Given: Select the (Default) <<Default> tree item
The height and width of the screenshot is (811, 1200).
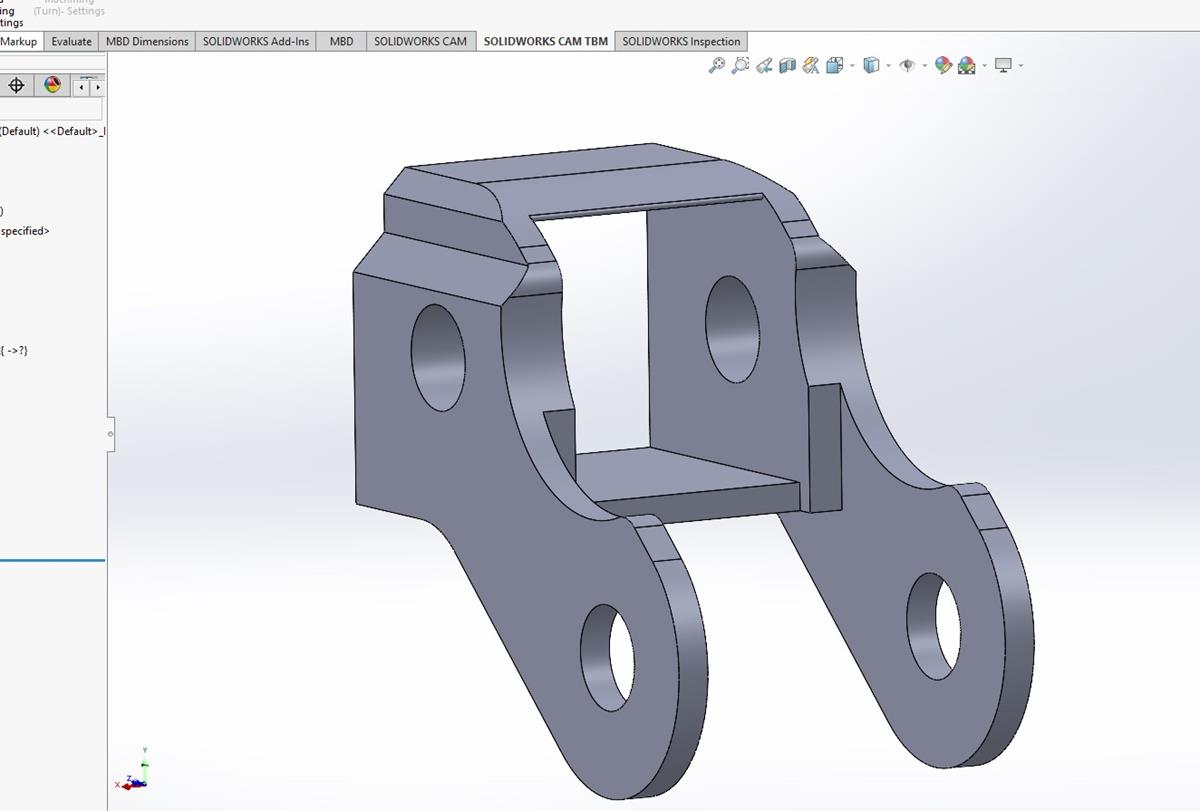Looking at the screenshot, I should pyautogui.click(x=52, y=131).
